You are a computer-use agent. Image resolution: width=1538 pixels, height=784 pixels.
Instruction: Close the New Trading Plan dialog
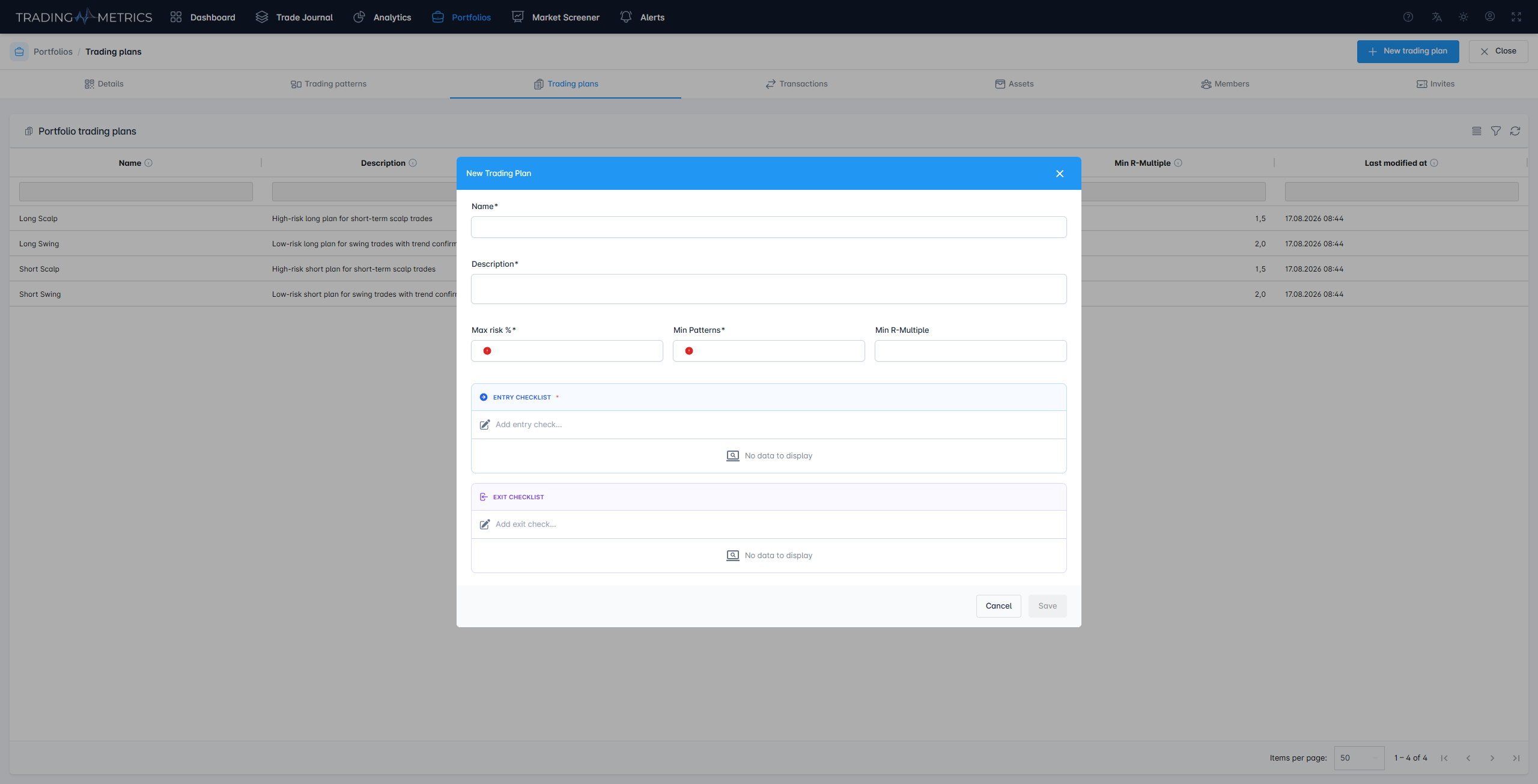coord(1060,174)
